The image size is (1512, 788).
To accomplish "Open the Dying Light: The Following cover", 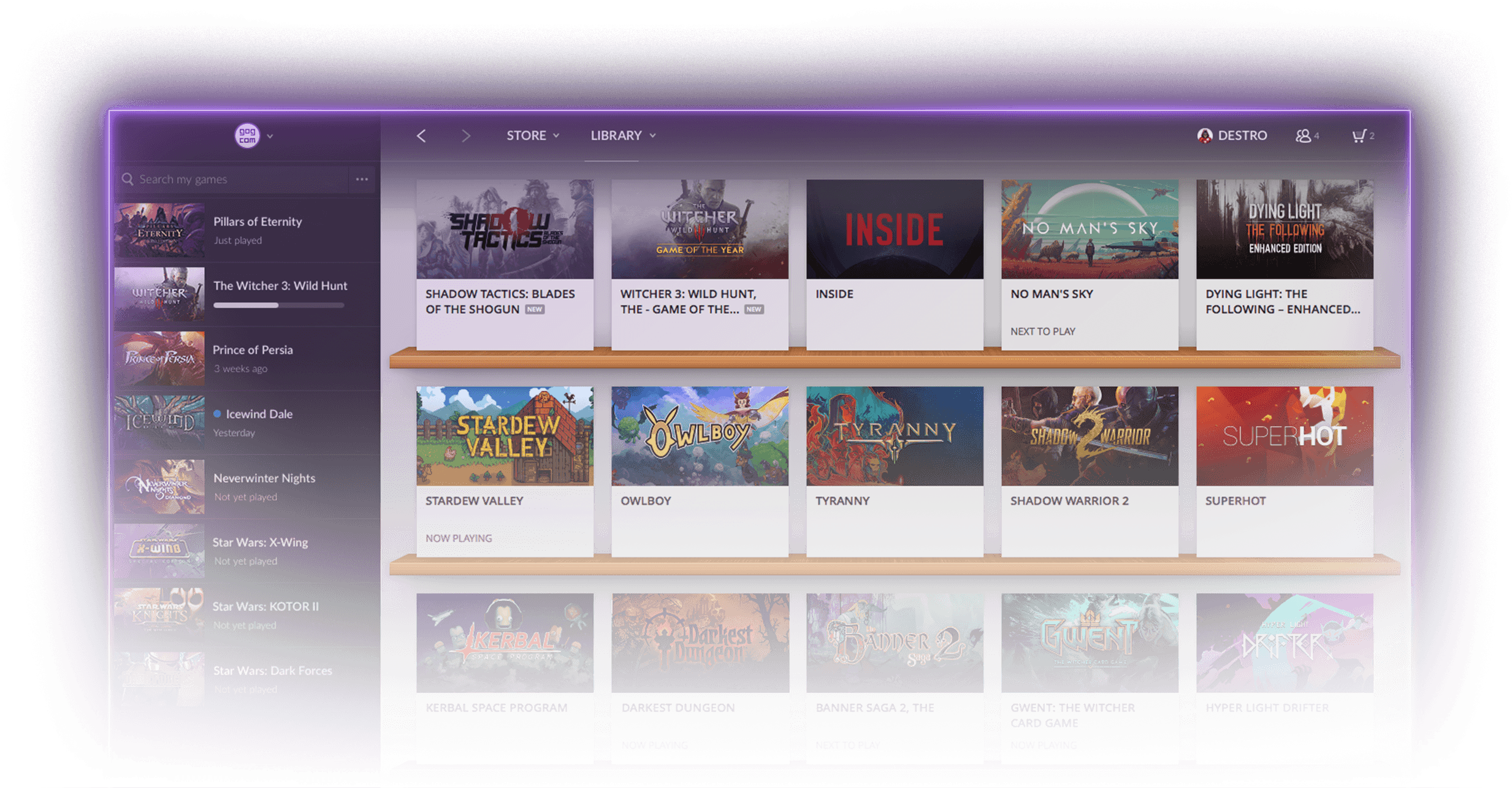I will tap(1285, 229).
